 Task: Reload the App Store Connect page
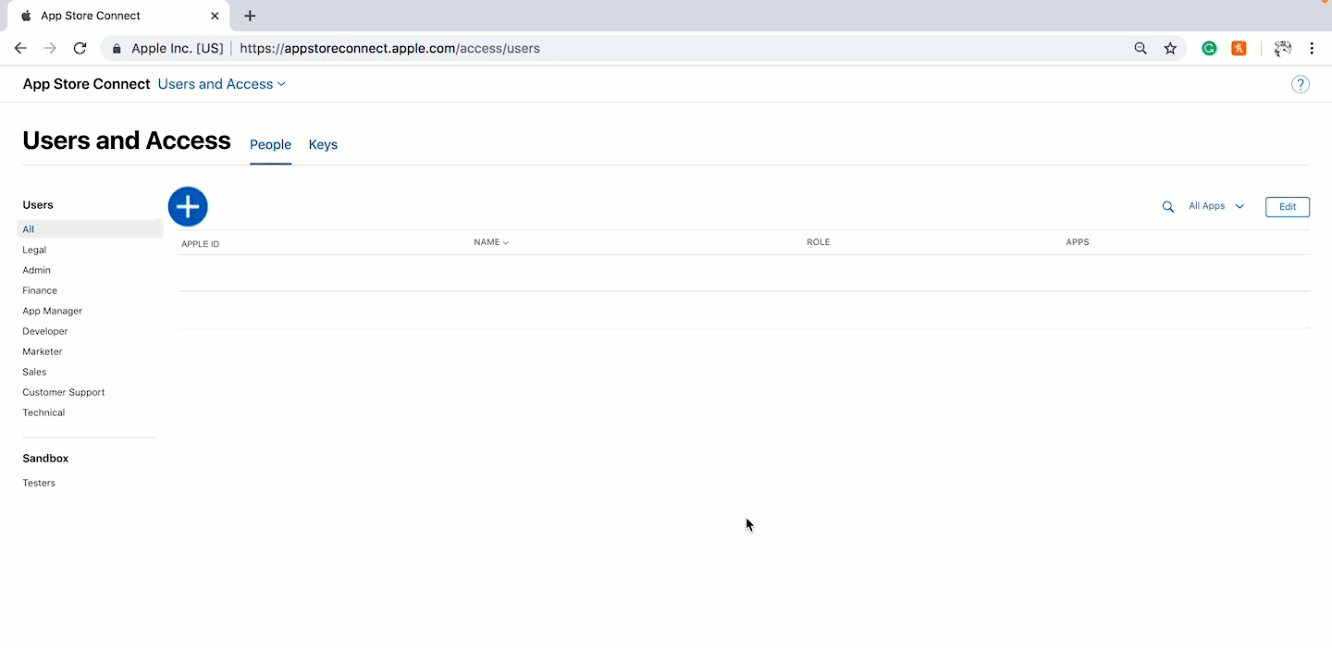[80, 48]
